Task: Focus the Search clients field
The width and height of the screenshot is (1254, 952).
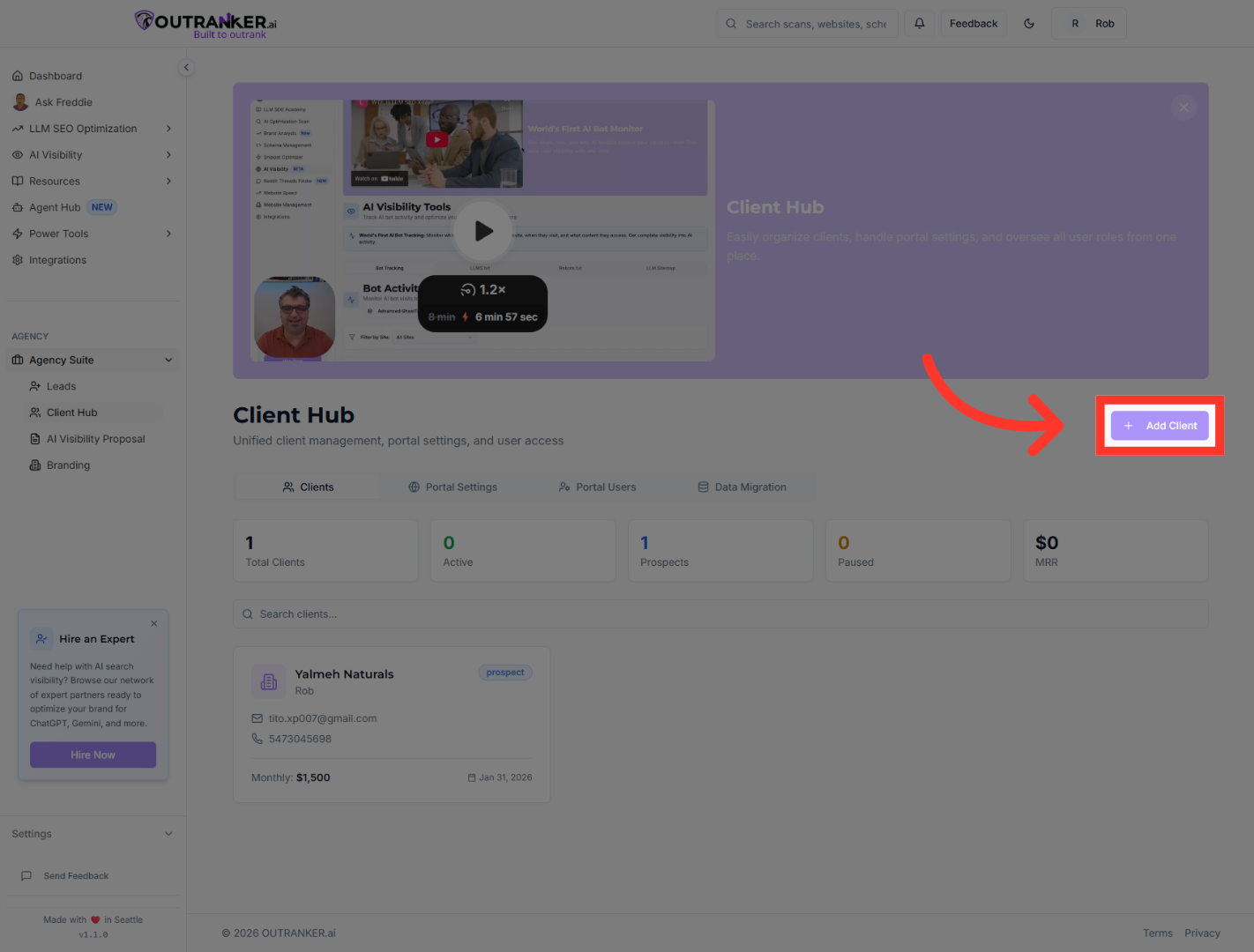Action: [x=720, y=614]
